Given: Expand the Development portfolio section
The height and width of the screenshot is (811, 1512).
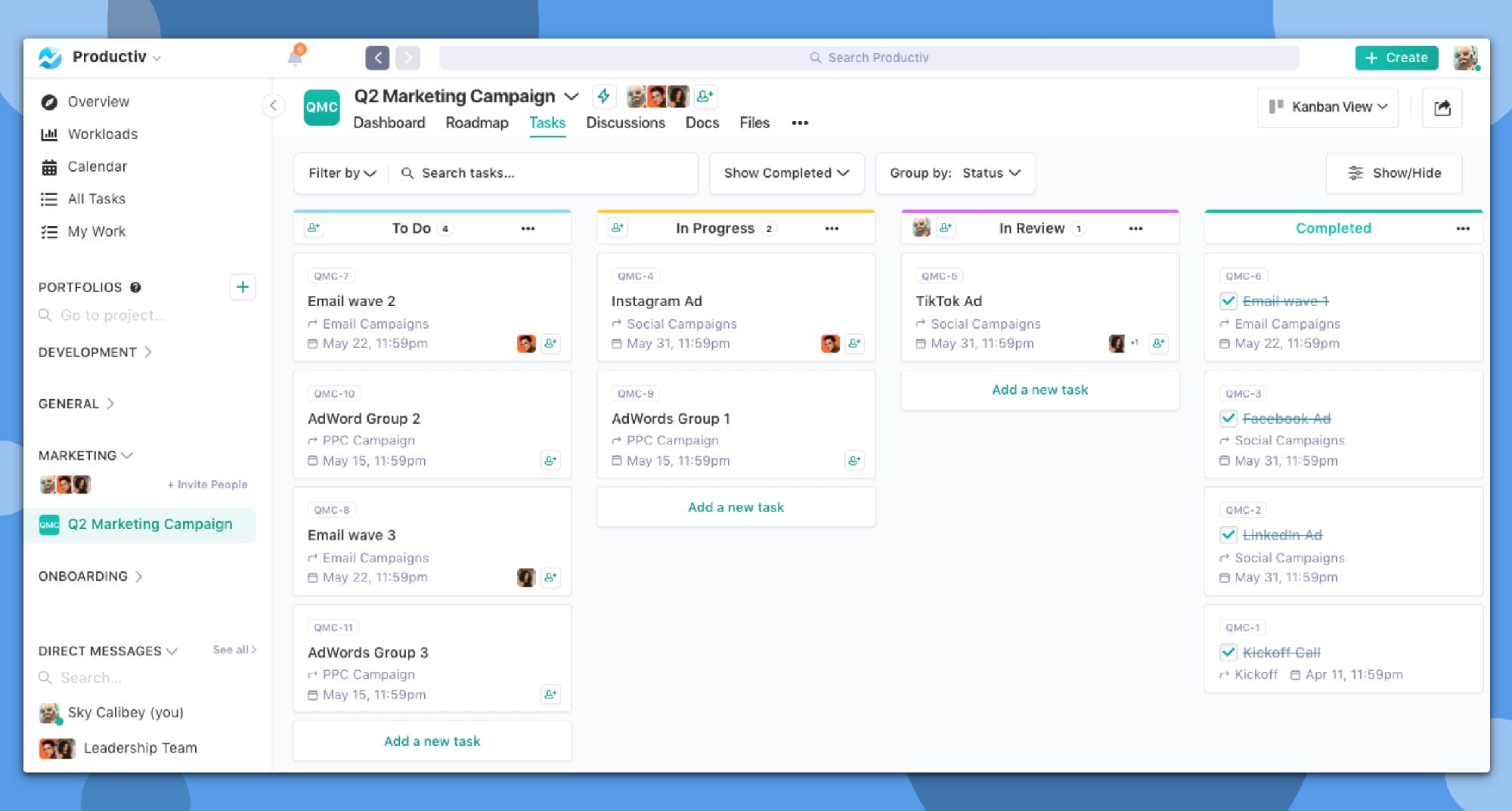Looking at the screenshot, I should click(x=95, y=352).
